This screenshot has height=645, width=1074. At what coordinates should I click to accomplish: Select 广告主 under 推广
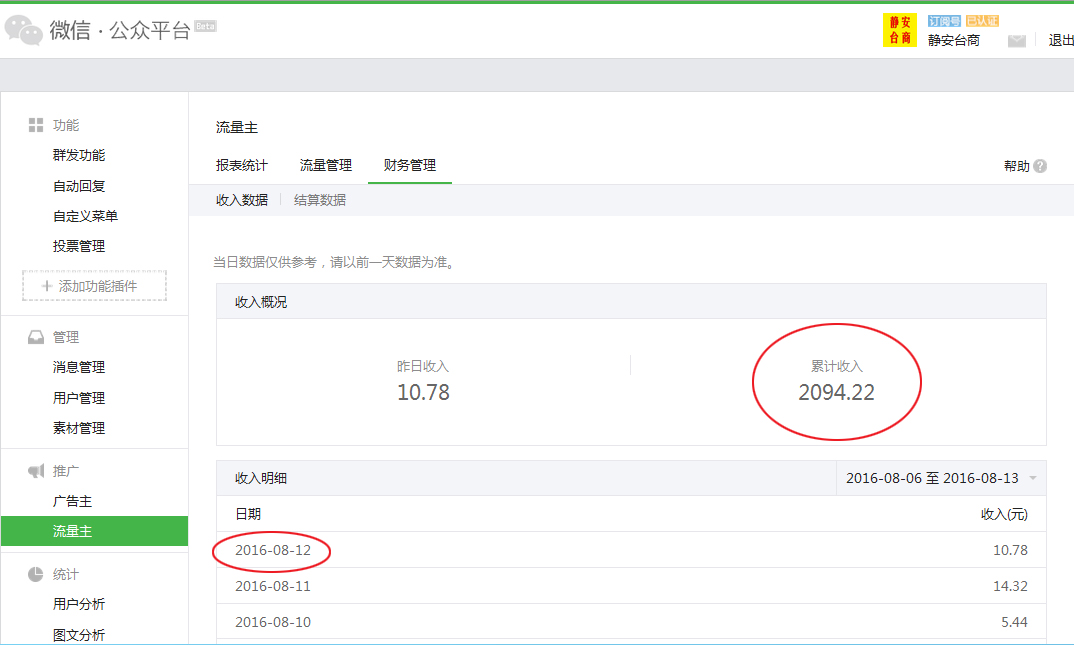[x=72, y=501]
